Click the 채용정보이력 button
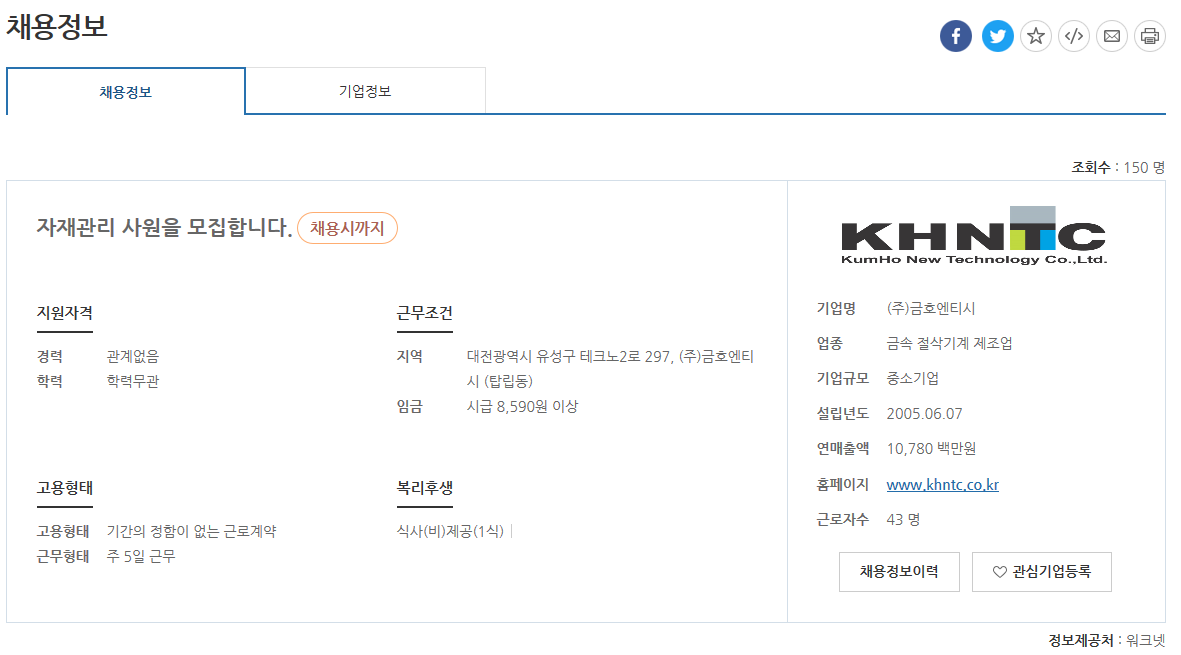The image size is (1181, 655). click(899, 572)
